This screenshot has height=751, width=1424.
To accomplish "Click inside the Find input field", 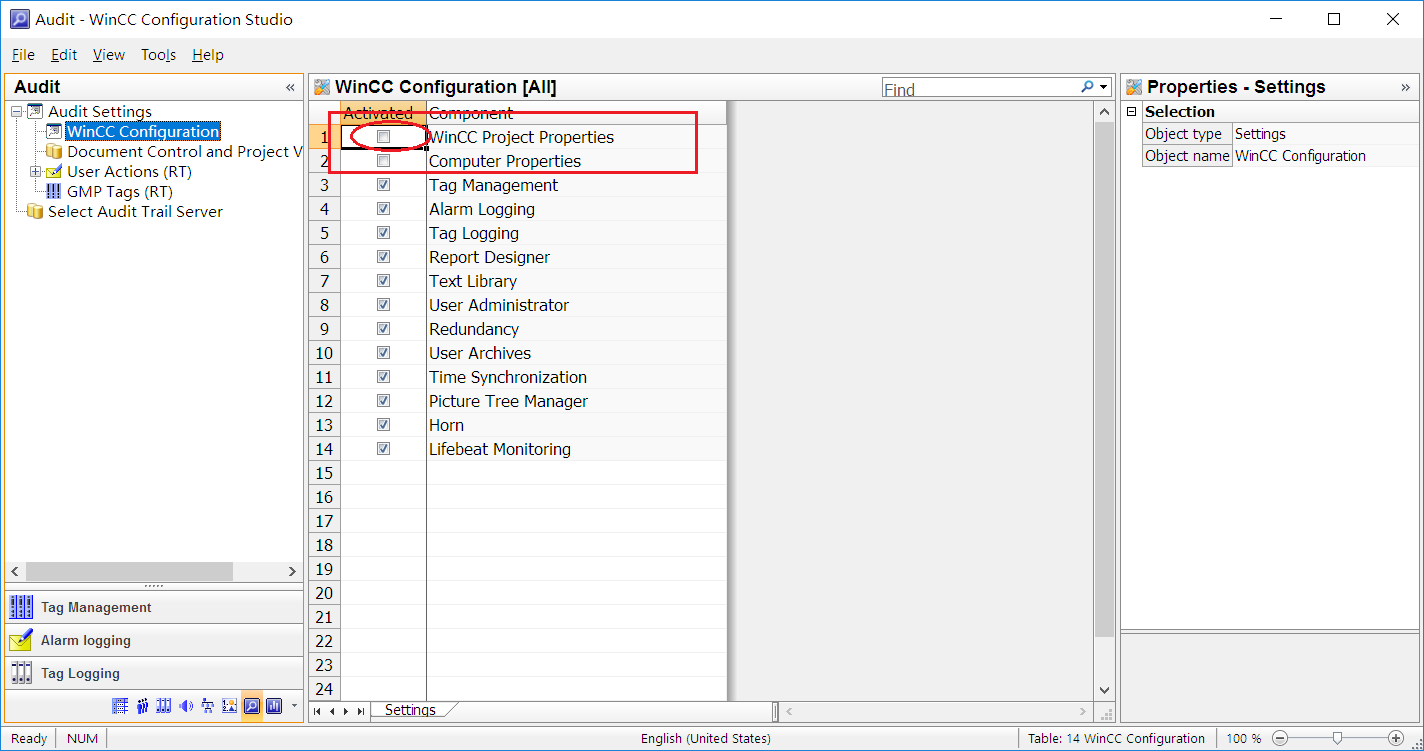I will [x=980, y=89].
